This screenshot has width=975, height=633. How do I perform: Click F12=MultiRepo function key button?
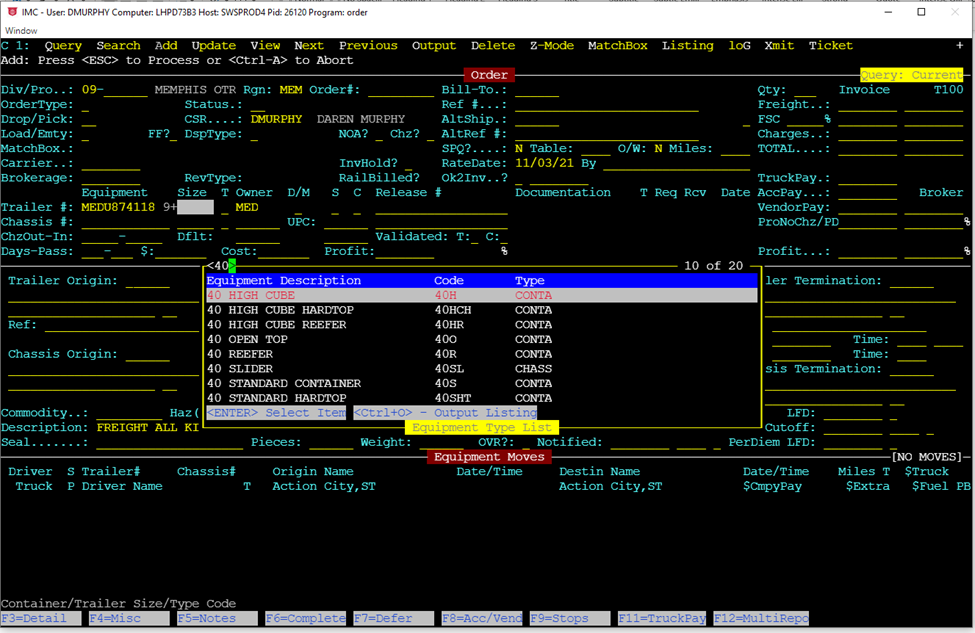pos(761,618)
